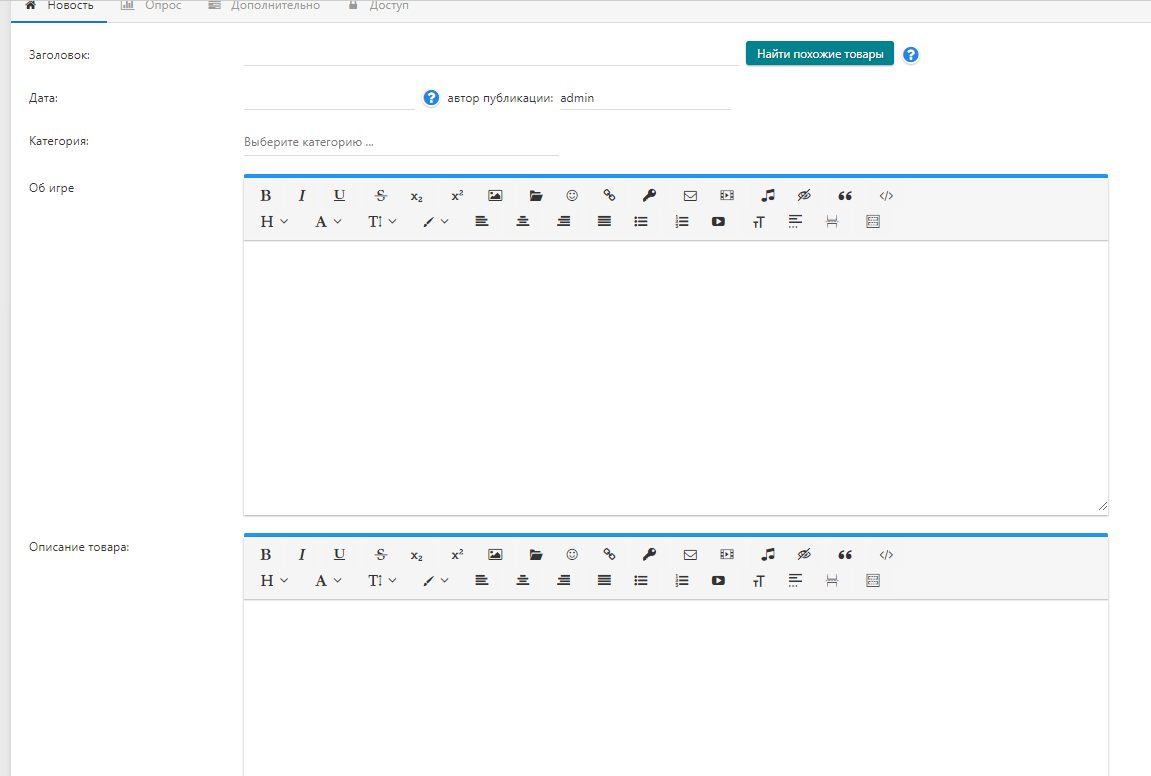The width and height of the screenshot is (1151, 776).
Task: Toggle Underline in the Описание товара editor
Action: pos(339,555)
